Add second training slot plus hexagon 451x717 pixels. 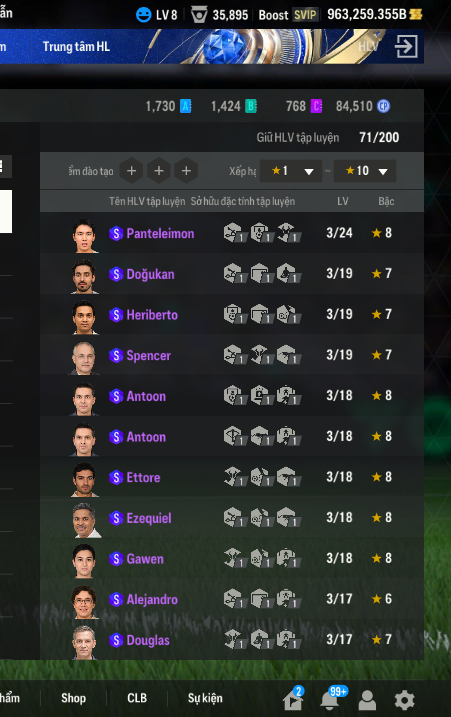point(159,171)
